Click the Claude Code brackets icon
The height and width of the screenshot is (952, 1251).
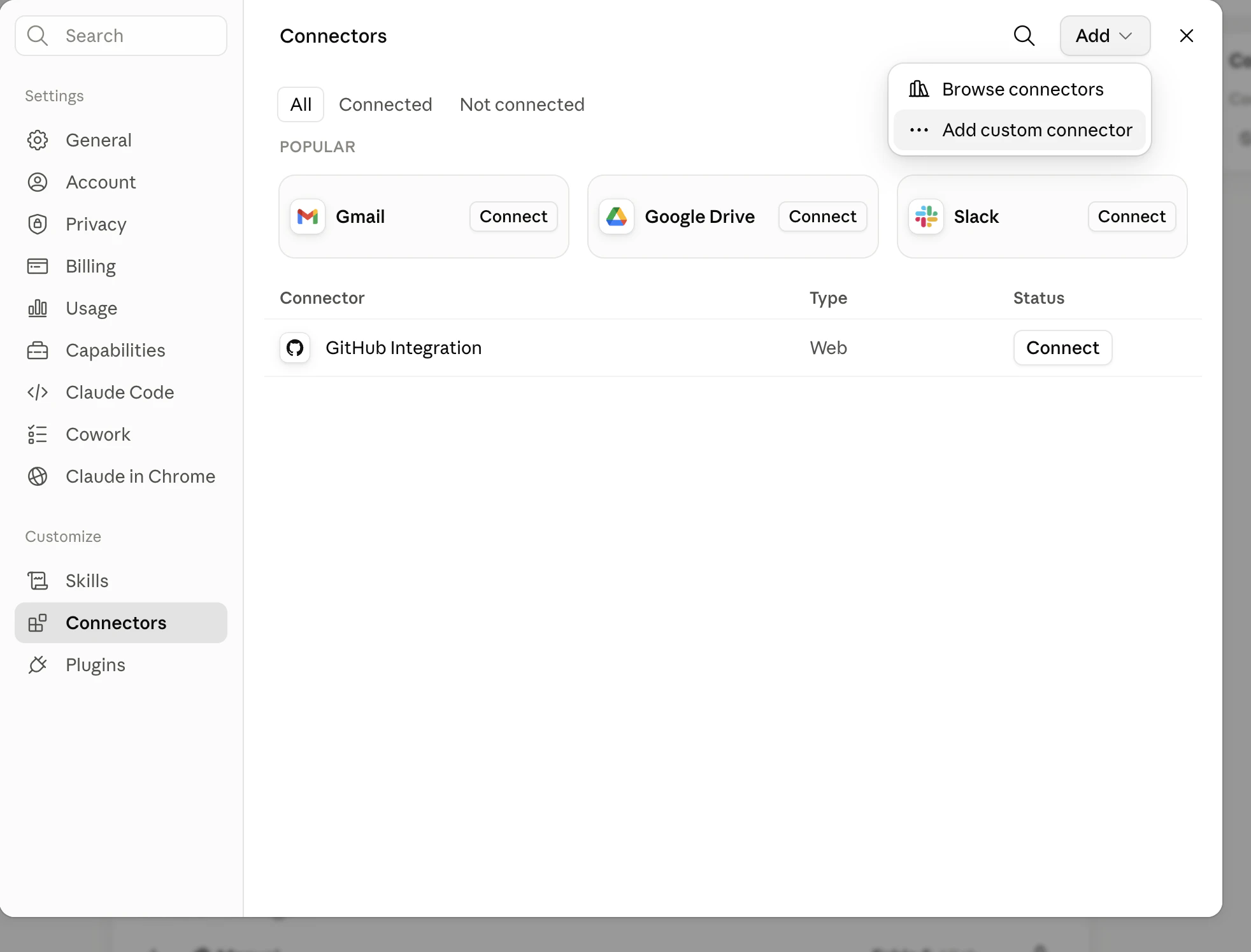pos(38,392)
